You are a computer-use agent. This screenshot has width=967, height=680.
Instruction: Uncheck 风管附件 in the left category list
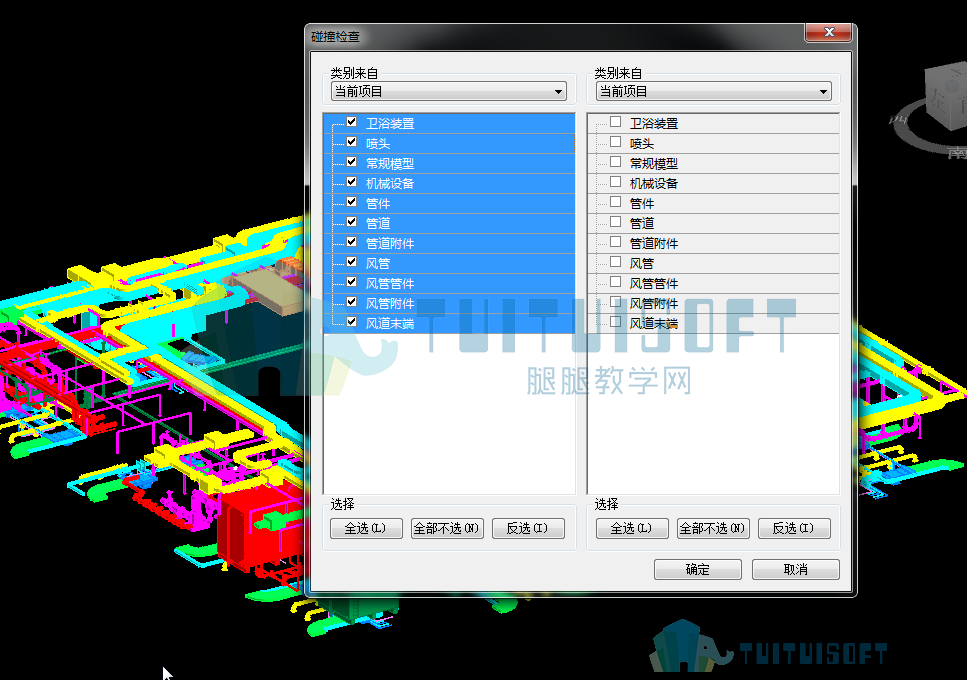click(352, 302)
